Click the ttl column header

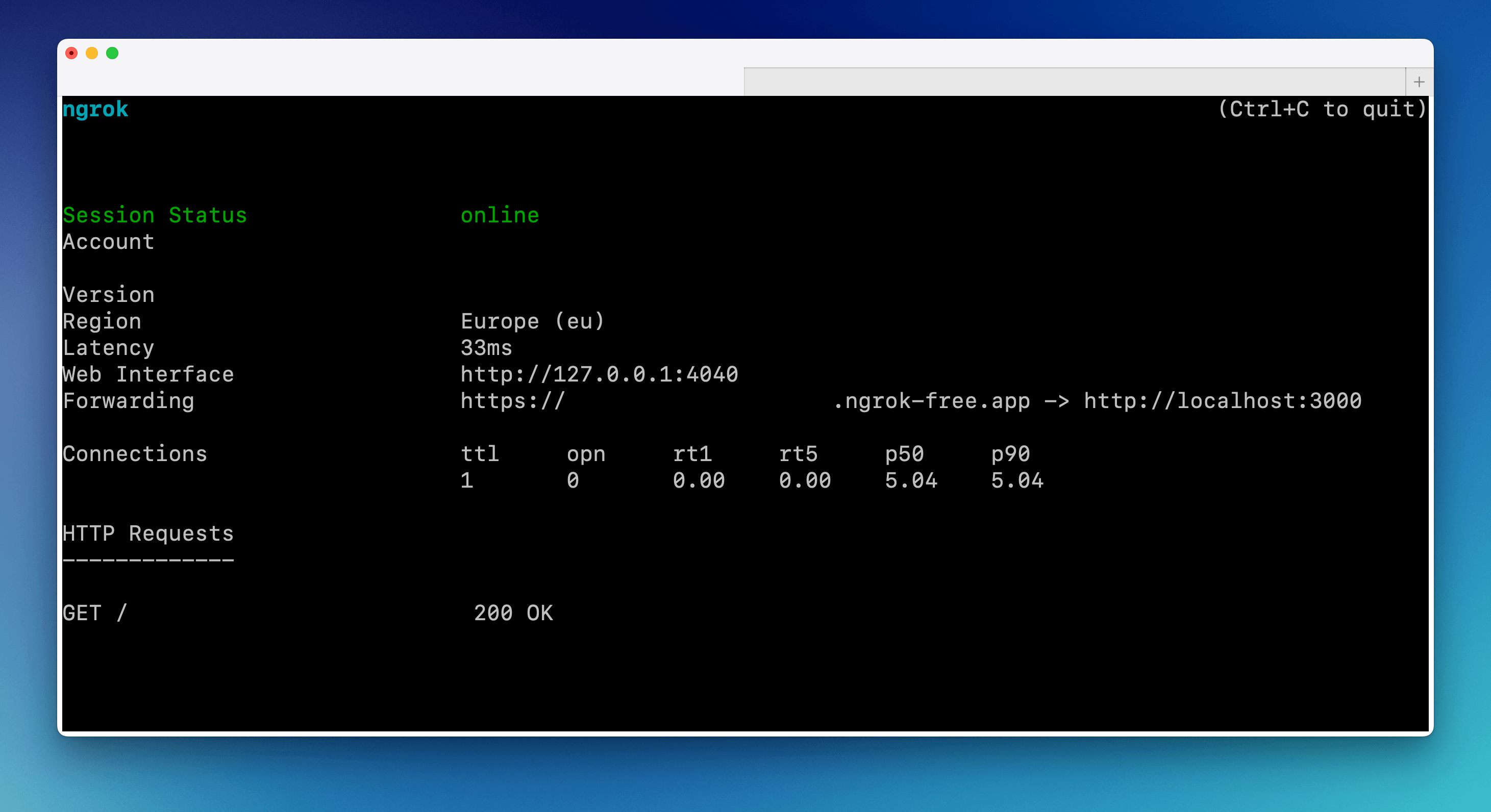(x=480, y=454)
